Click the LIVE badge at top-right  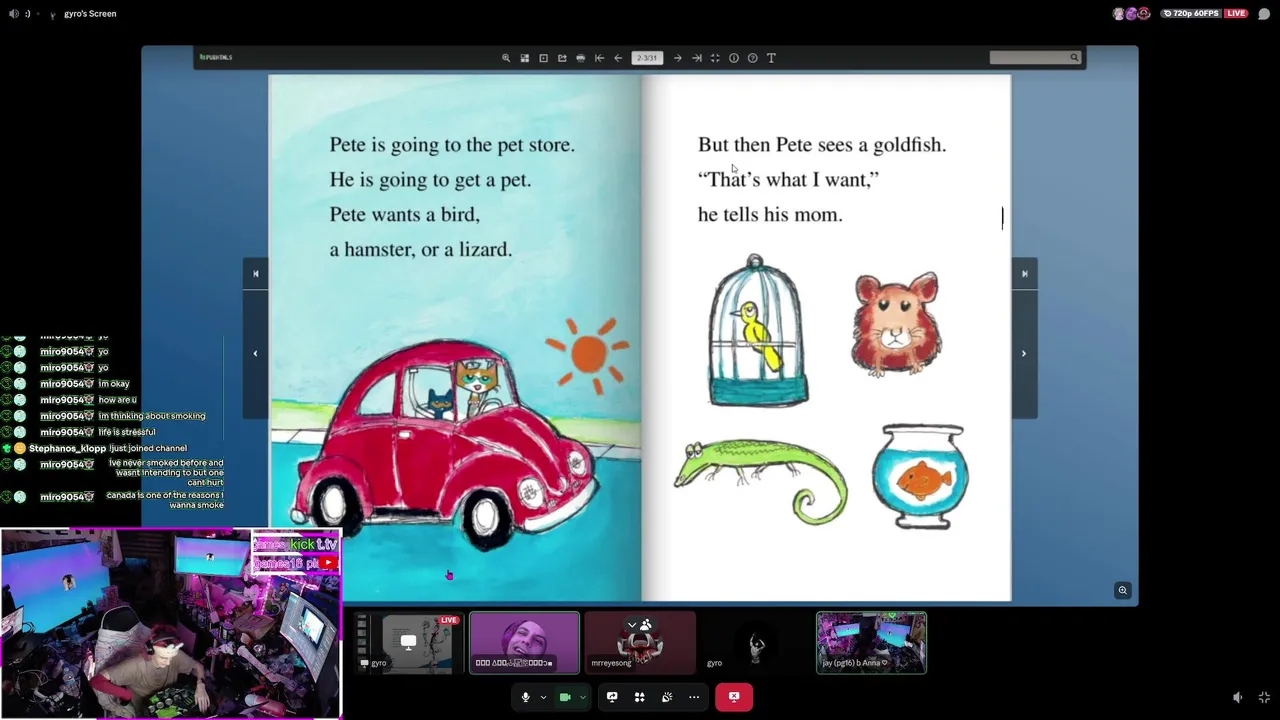(1236, 14)
